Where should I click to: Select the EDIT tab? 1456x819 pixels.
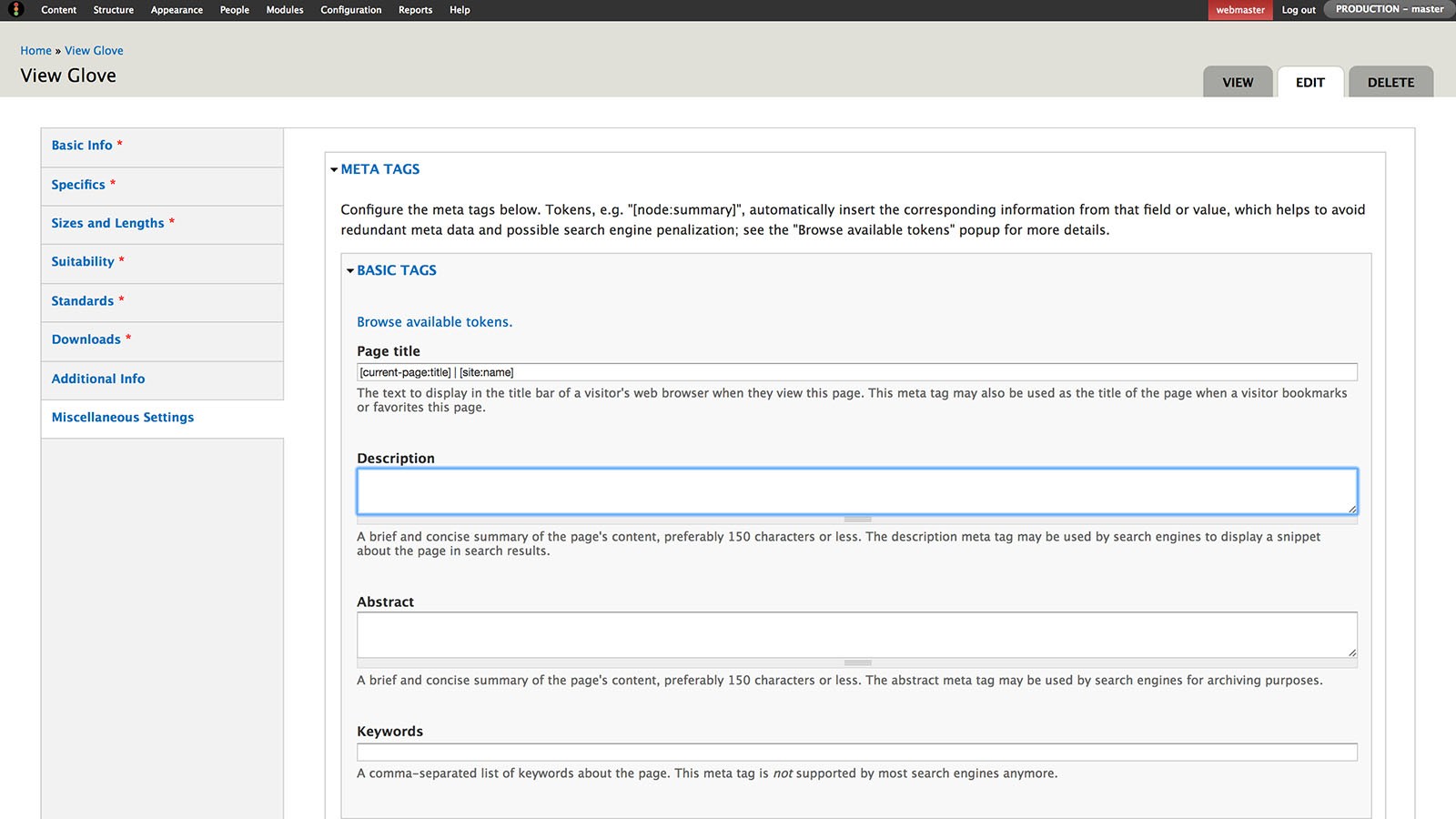(x=1310, y=82)
